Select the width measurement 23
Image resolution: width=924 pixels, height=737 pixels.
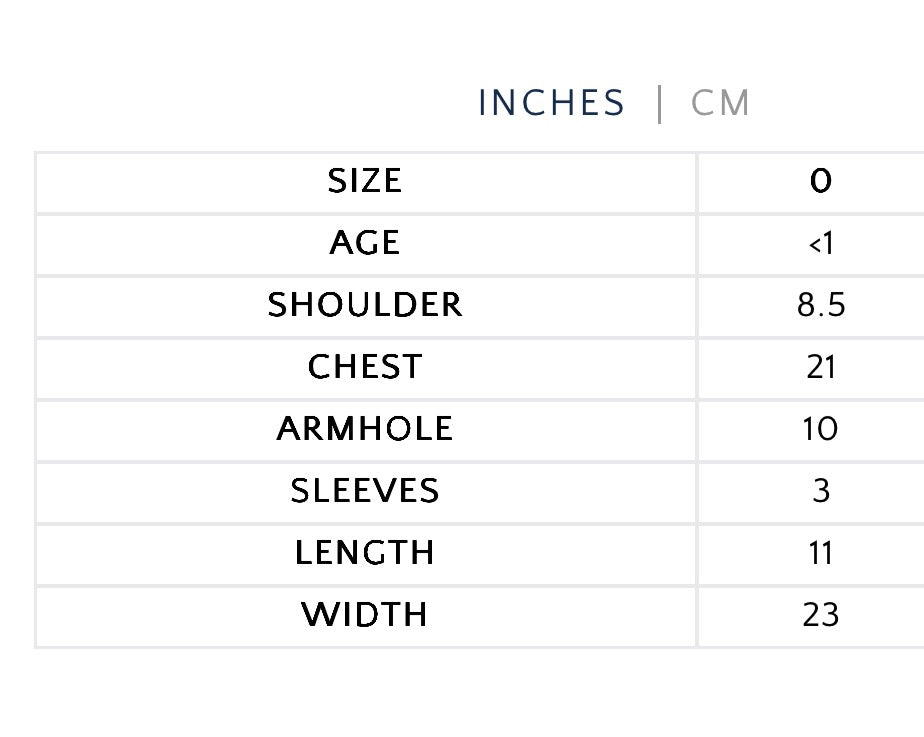(821, 615)
